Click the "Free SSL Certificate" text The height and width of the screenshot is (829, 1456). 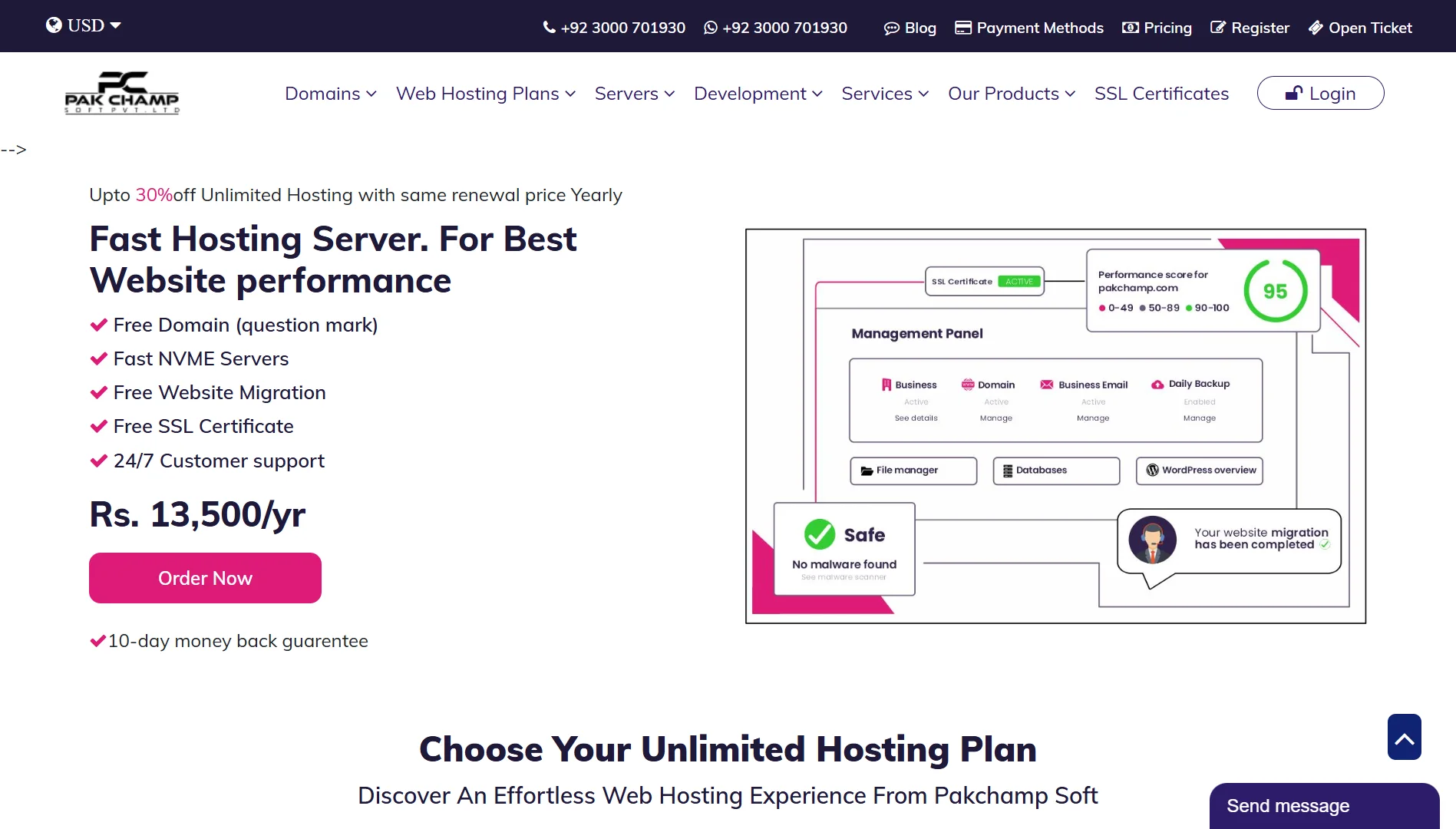(203, 427)
